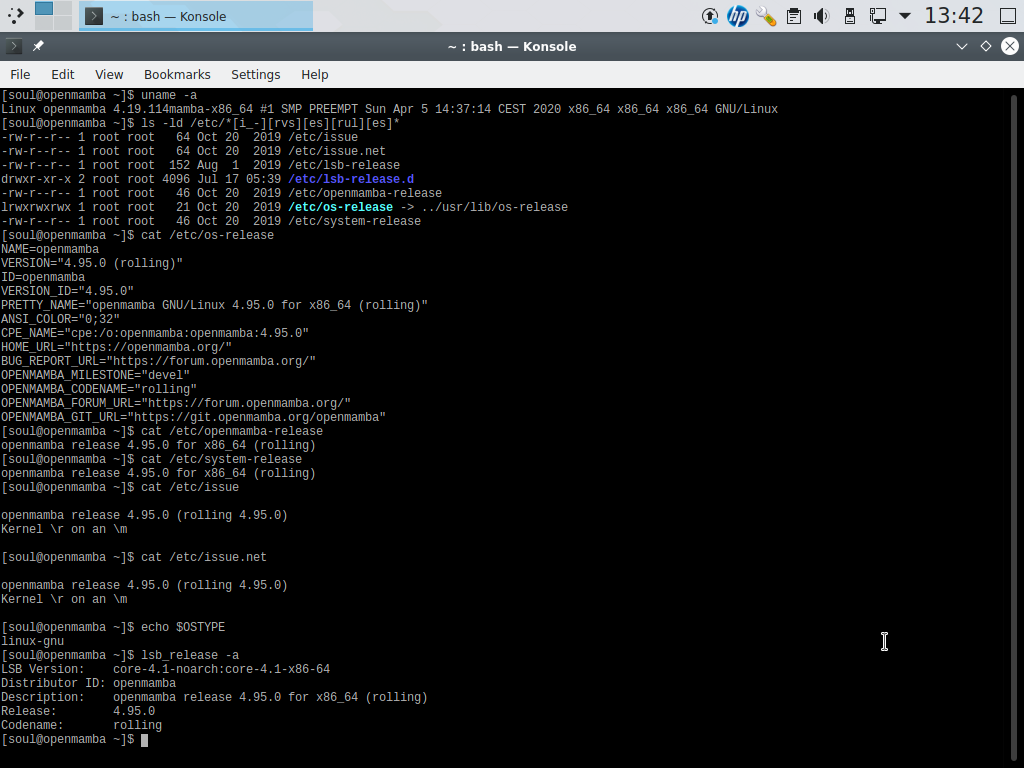The width and height of the screenshot is (1024, 768).
Task: Open the network connections tray icon
Action: tap(878, 16)
